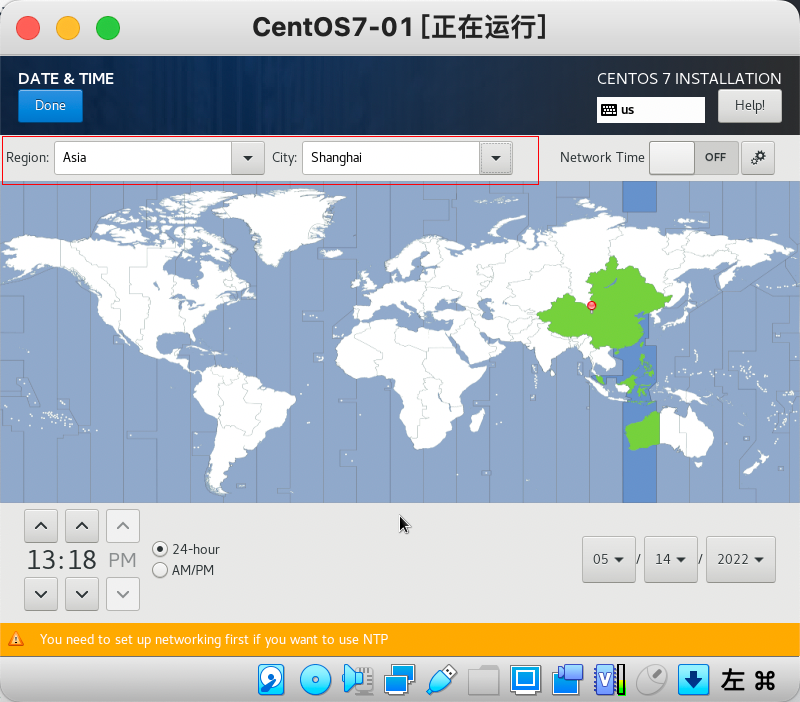Click the mouse integration status icon

tap(652, 680)
